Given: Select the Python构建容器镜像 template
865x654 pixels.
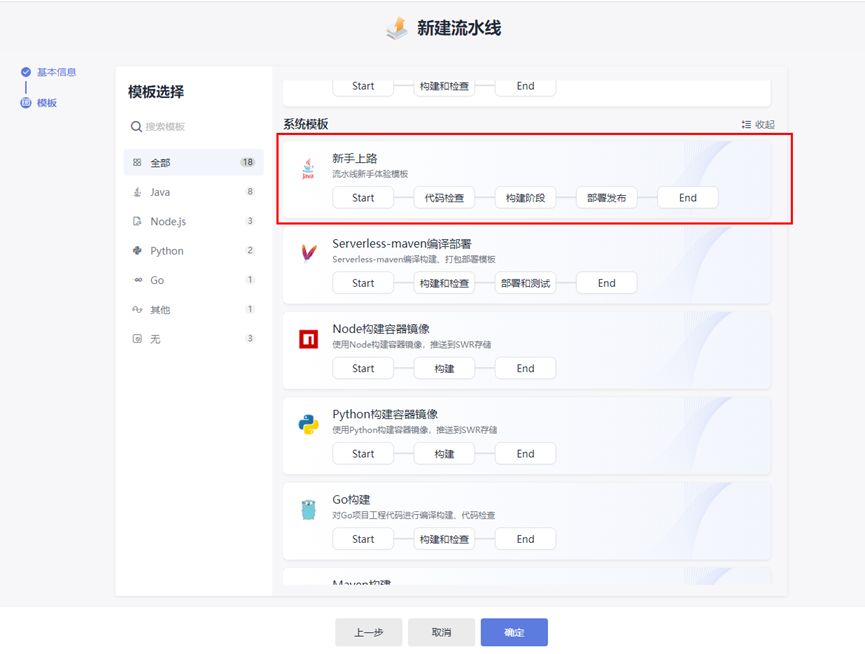Looking at the screenshot, I should 527,436.
